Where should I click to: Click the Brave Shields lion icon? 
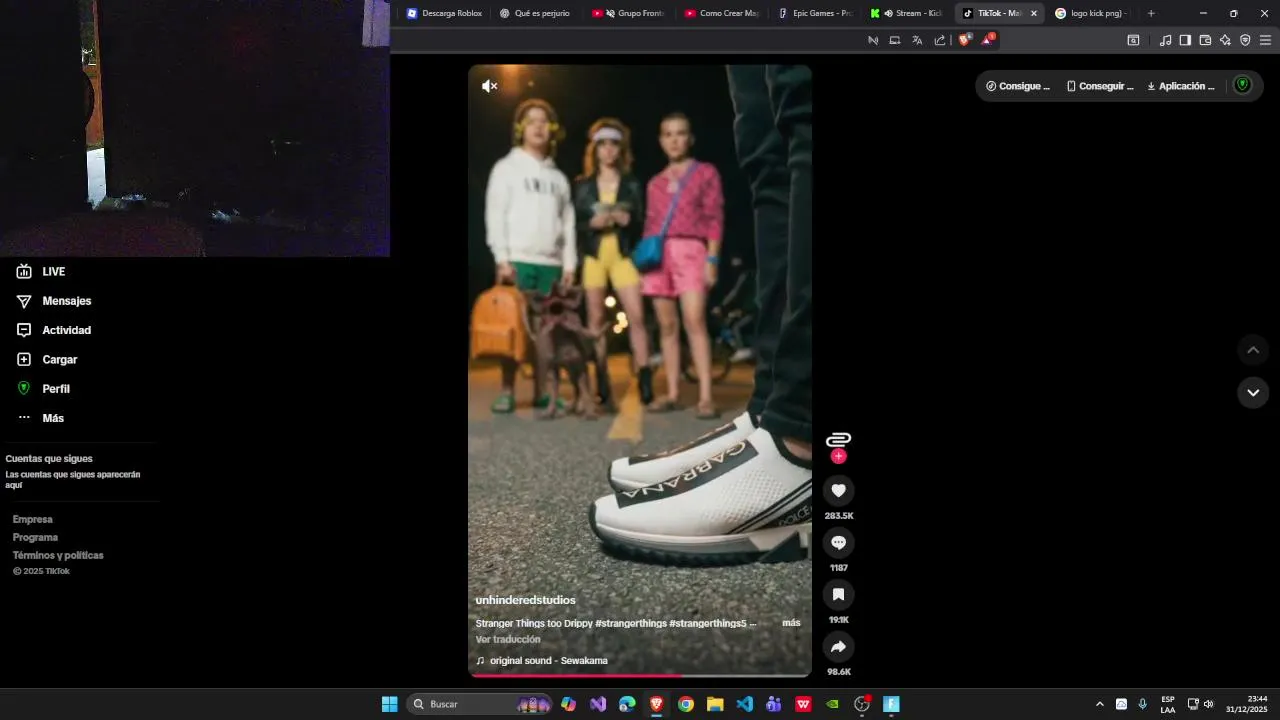click(x=964, y=40)
